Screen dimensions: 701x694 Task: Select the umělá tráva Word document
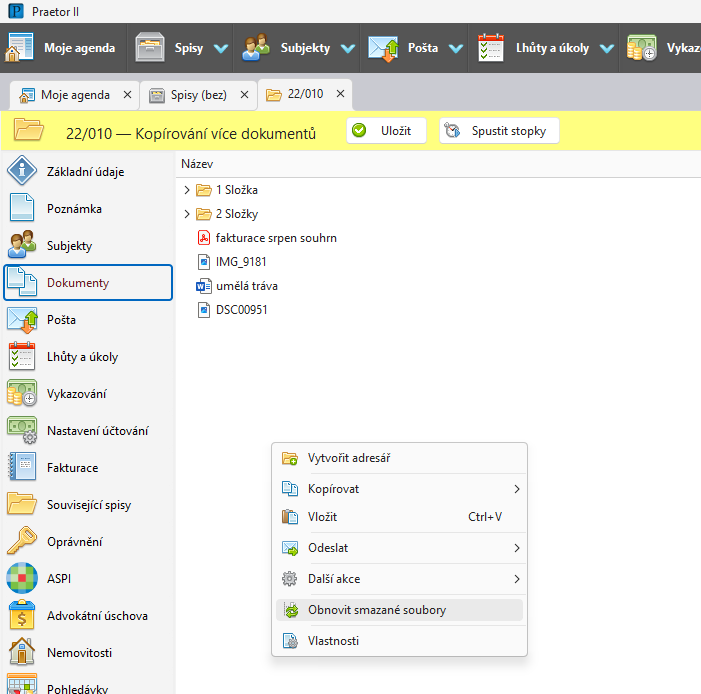tap(237, 286)
